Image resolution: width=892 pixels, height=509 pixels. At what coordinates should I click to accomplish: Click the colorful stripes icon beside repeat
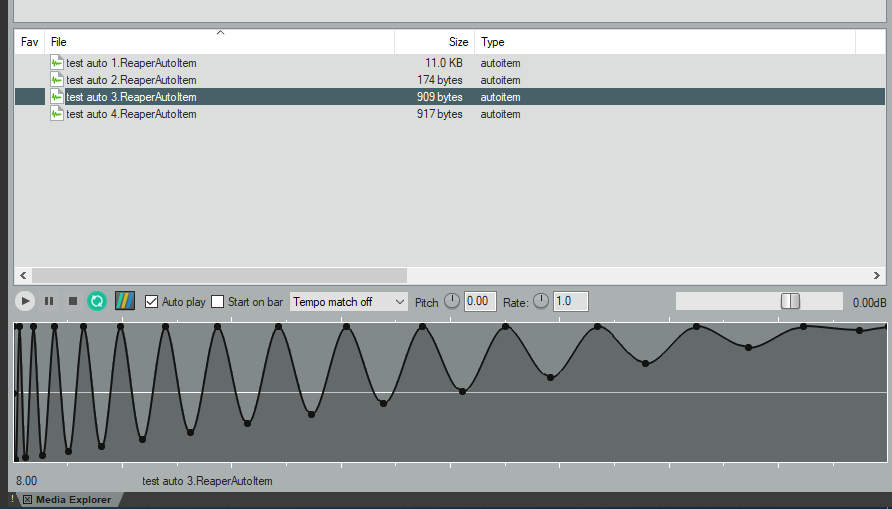coord(125,301)
